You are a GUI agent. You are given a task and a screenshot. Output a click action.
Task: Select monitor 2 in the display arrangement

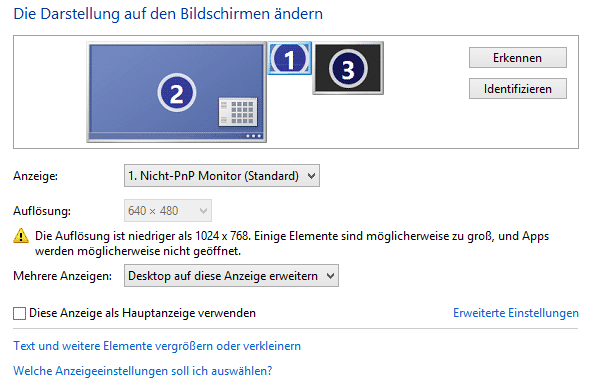coord(176,92)
